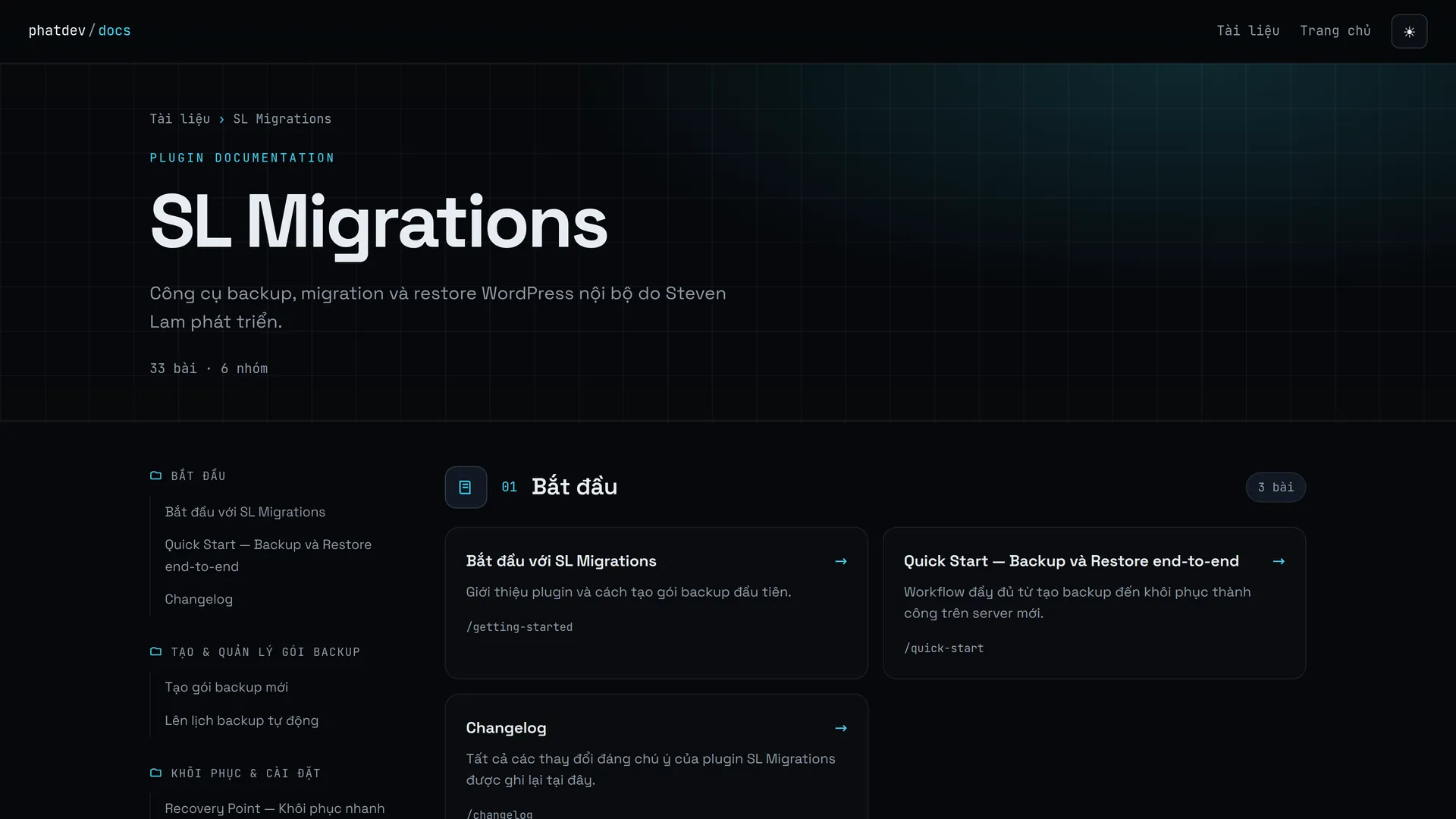This screenshot has width=1456, height=819.
Task: Open sidebar link Tạo gói backup mới
Action: pyautogui.click(x=226, y=687)
